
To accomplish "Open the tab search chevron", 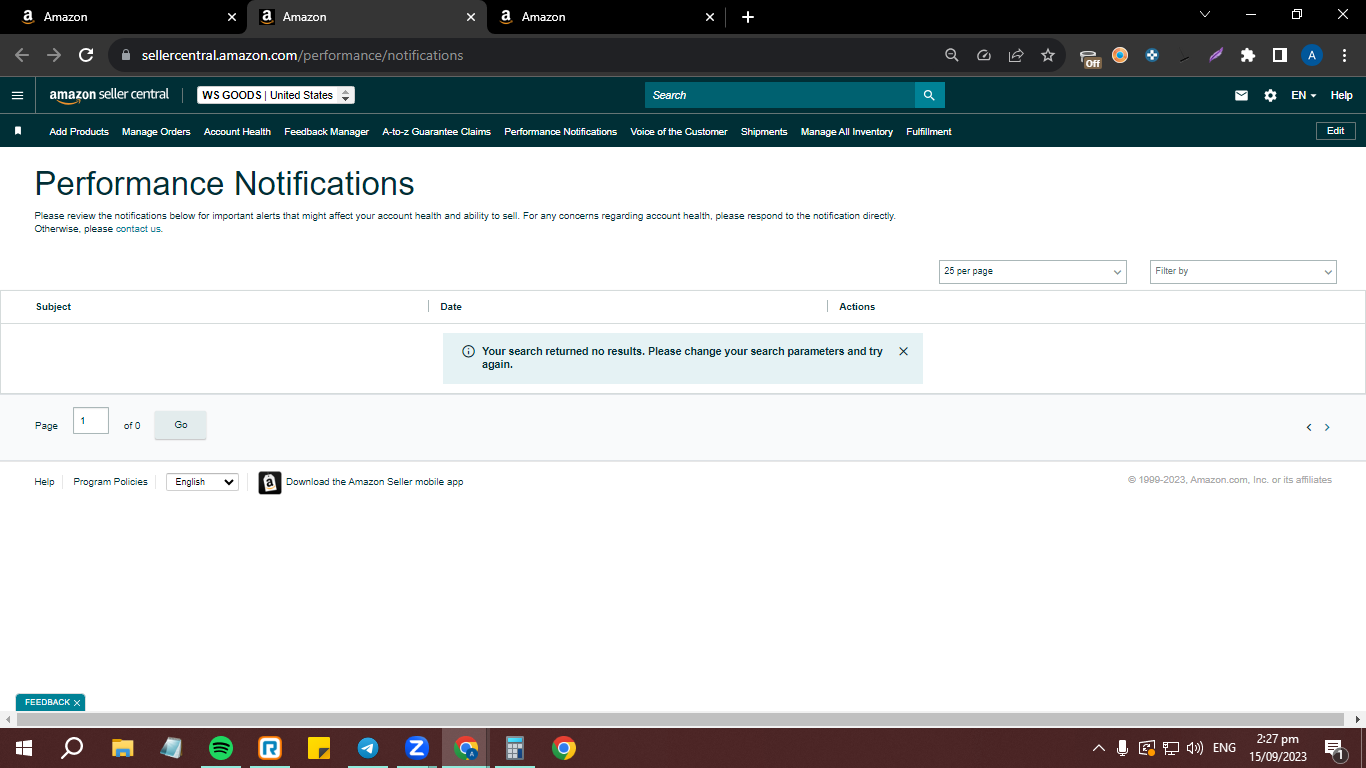I will coord(1204,15).
